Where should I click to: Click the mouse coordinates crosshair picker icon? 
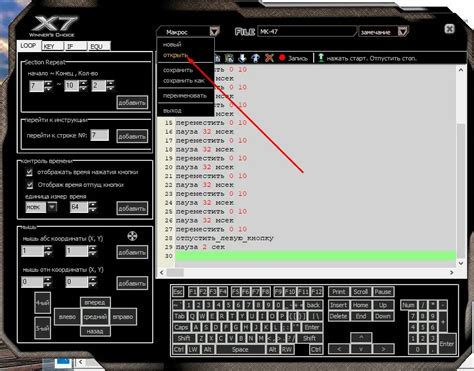[132, 236]
